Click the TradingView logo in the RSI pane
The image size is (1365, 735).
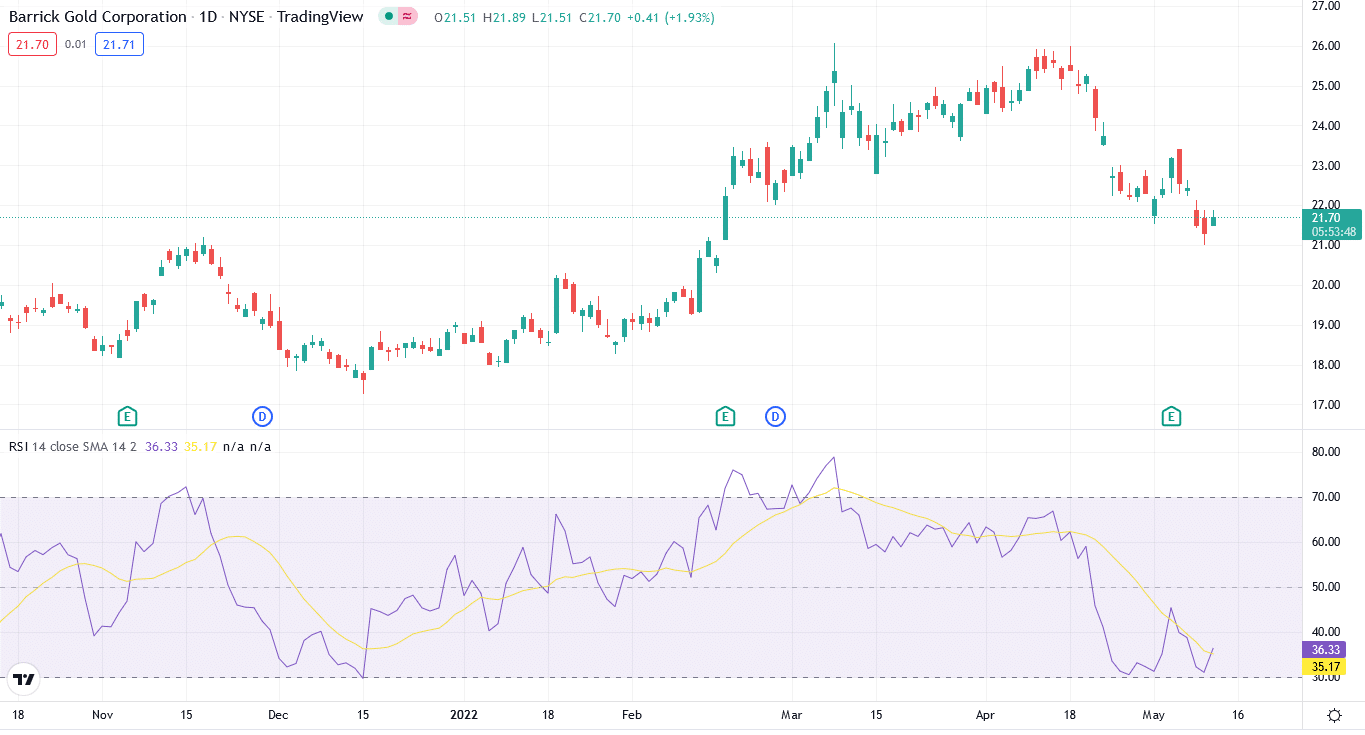pos(24,679)
